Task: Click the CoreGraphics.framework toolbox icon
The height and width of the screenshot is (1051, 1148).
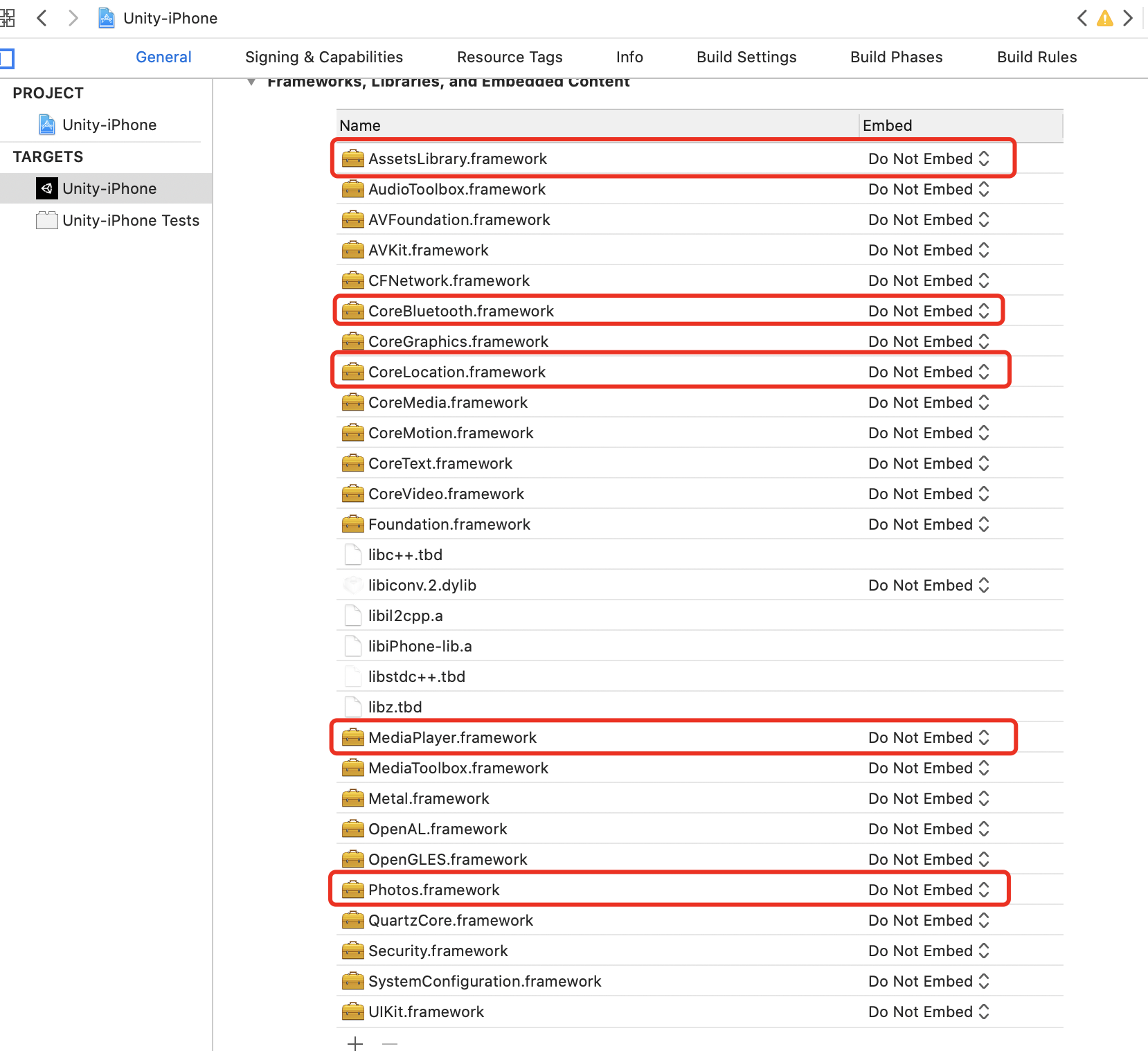Action: coord(353,341)
